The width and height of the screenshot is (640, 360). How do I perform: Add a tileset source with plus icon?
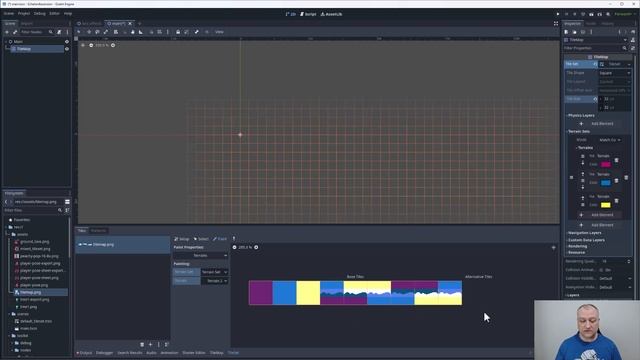tap(151, 345)
